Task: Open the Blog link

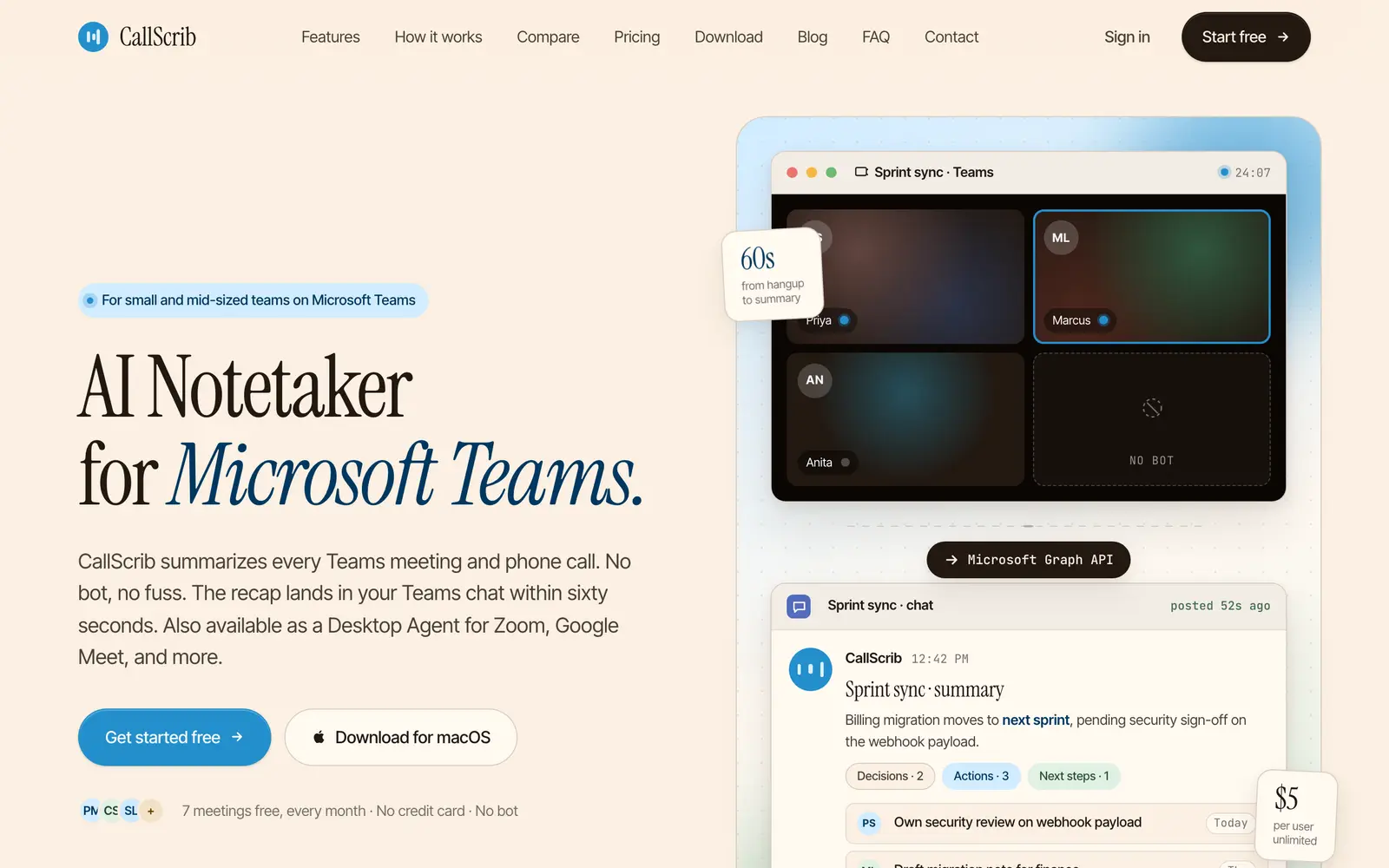Action: click(812, 37)
